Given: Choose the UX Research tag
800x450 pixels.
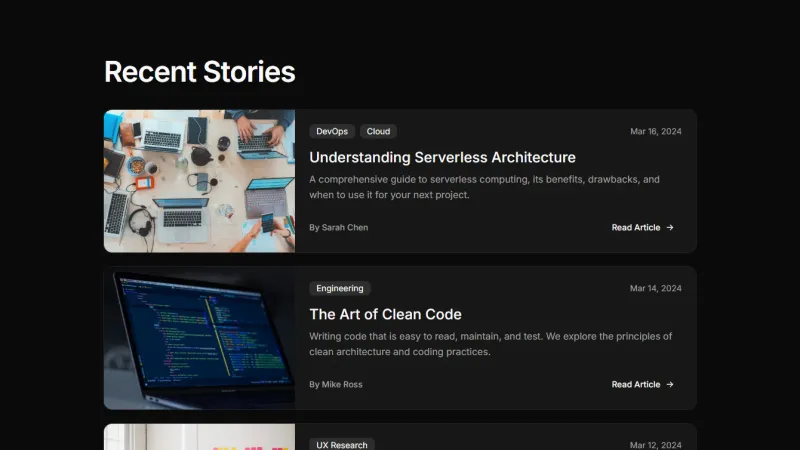Looking at the screenshot, I should 341,444.
